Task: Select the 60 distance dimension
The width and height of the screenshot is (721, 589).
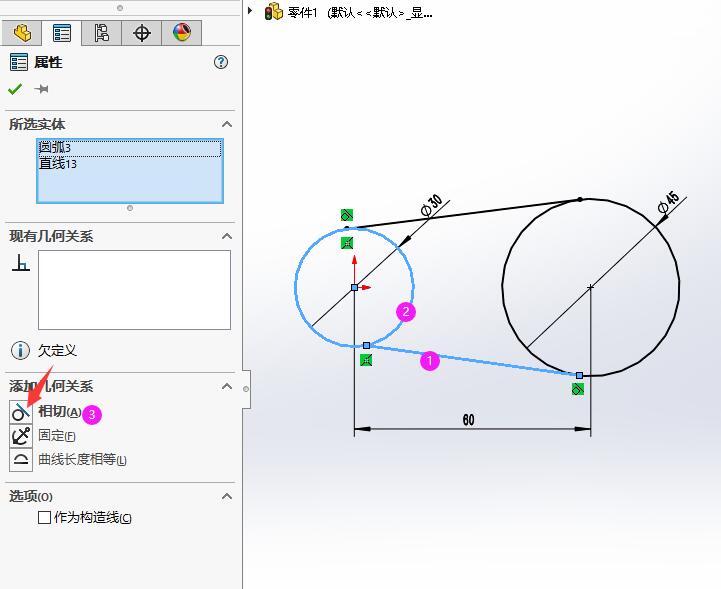Action: 469,420
